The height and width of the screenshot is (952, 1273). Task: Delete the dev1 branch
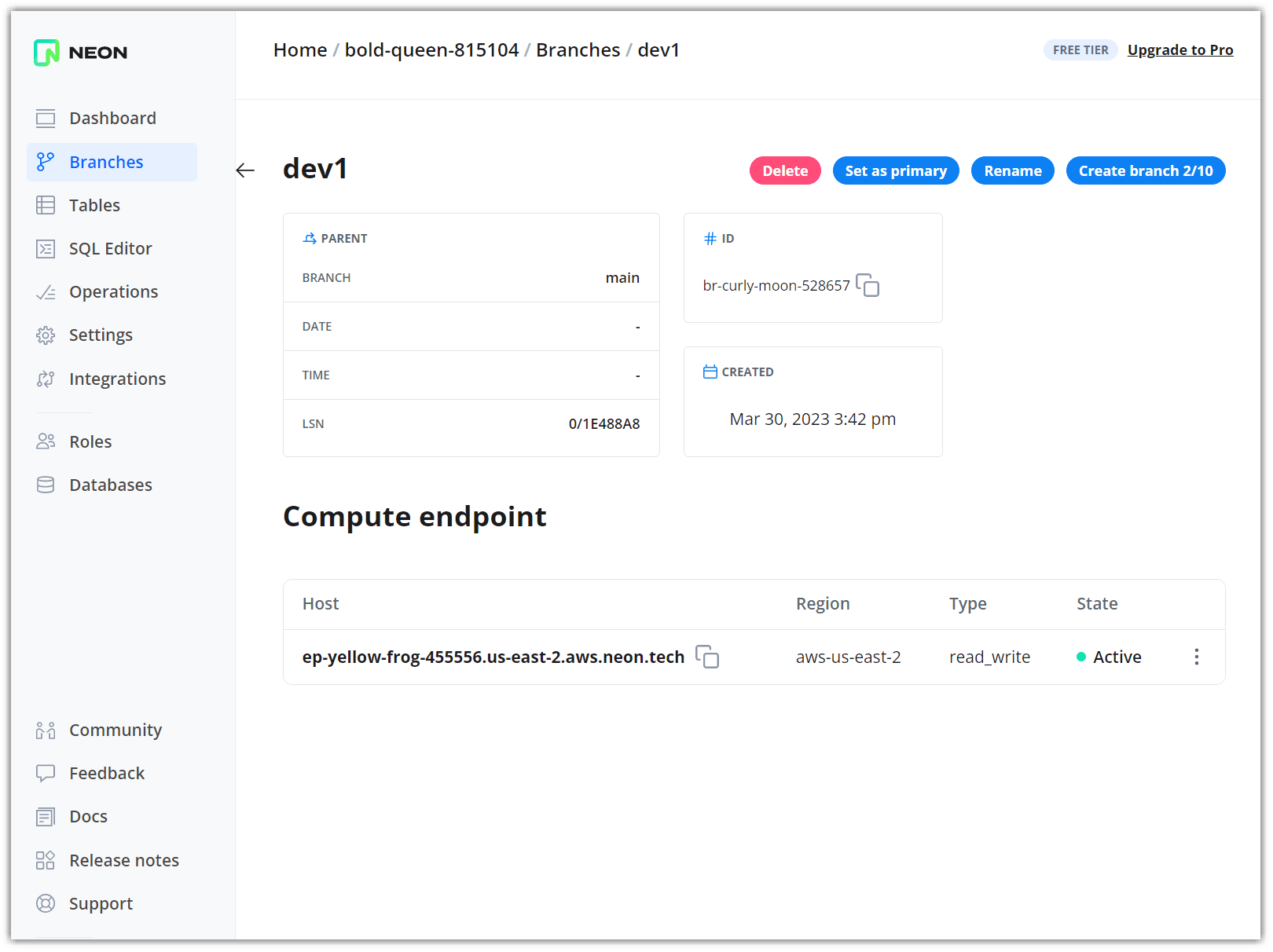click(x=785, y=170)
